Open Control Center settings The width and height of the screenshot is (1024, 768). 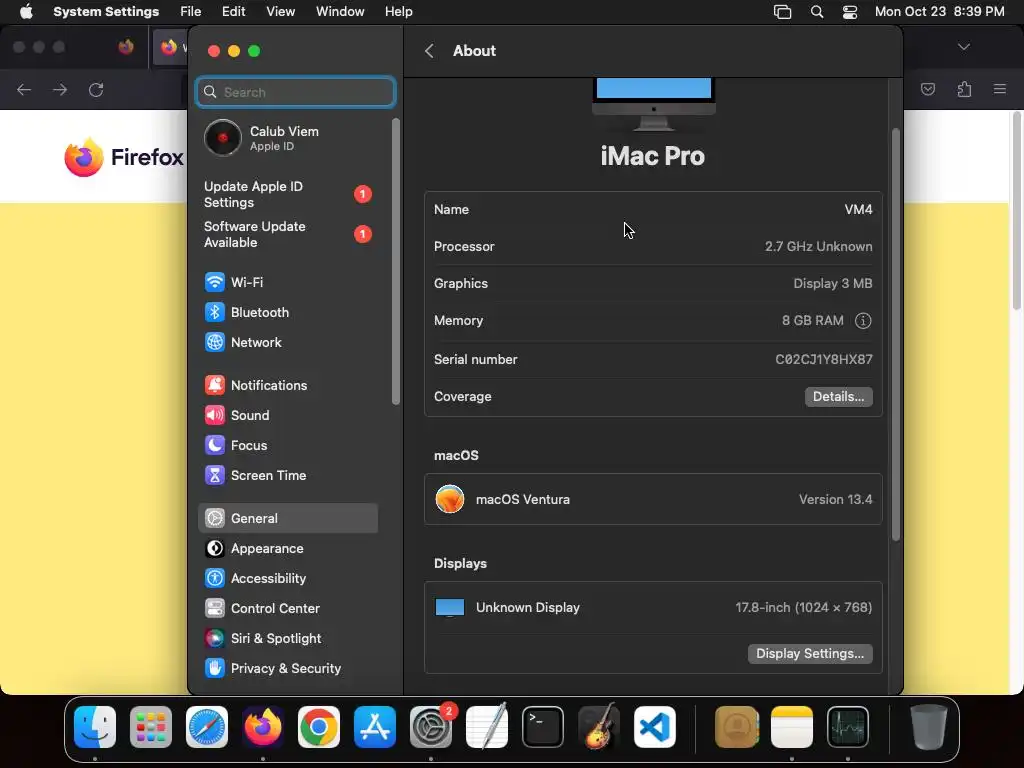pyautogui.click(x=287, y=609)
